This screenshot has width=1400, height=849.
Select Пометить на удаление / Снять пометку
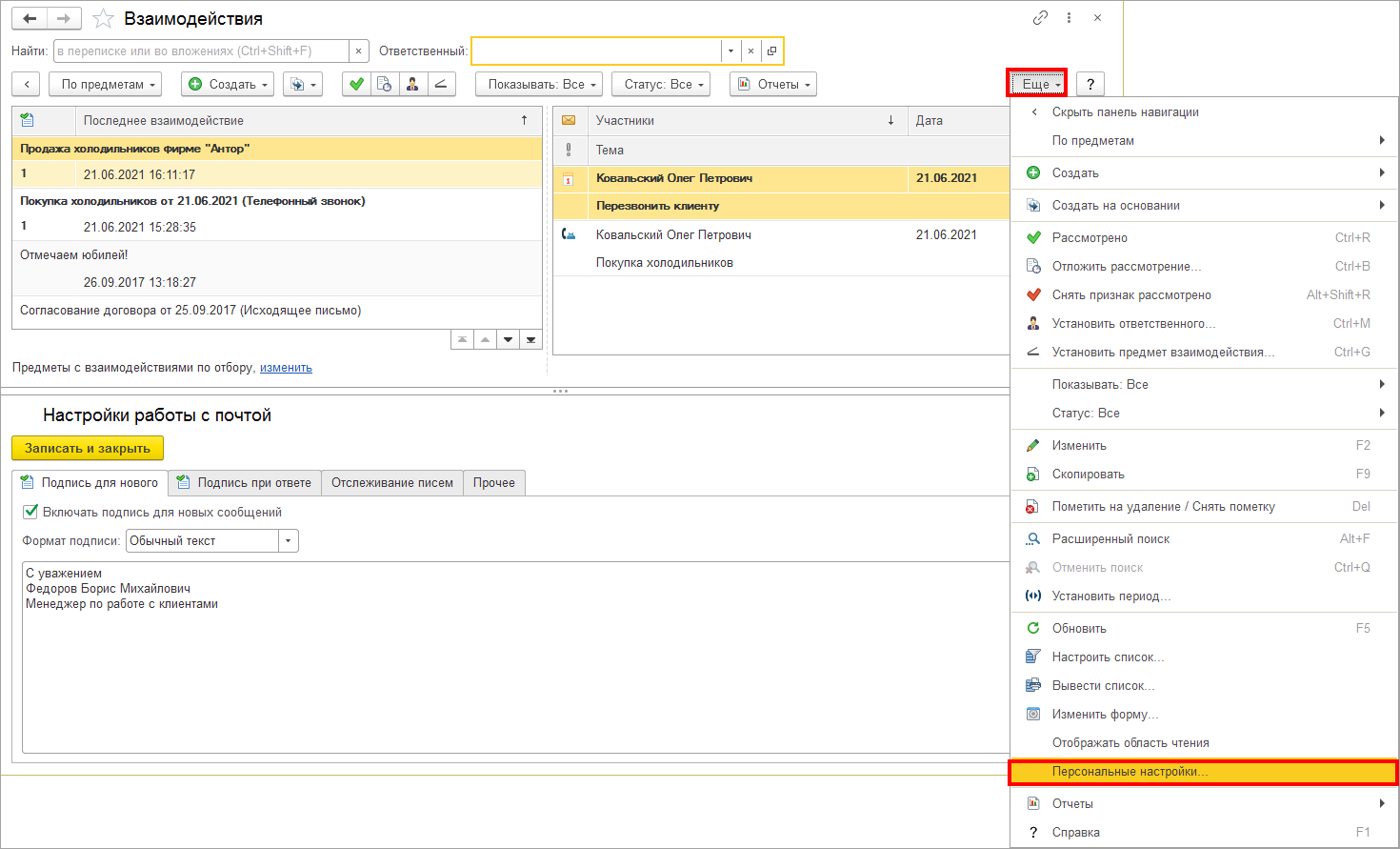(1204, 507)
